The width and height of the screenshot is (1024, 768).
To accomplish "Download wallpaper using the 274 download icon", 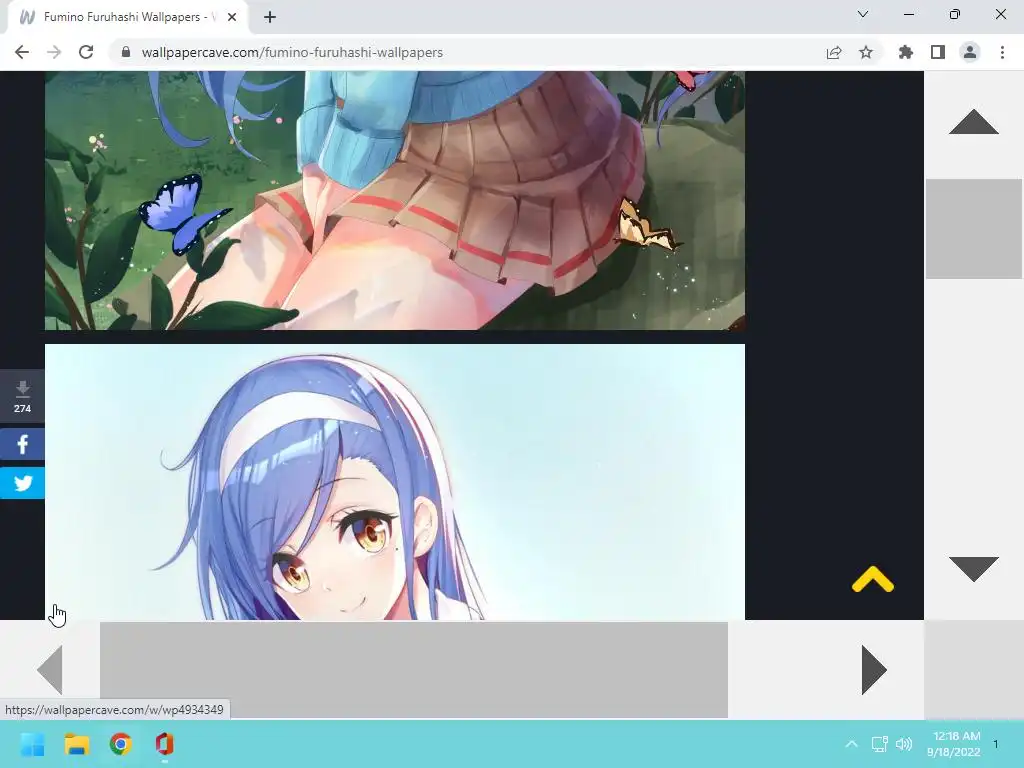I will pyautogui.click(x=22, y=397).
